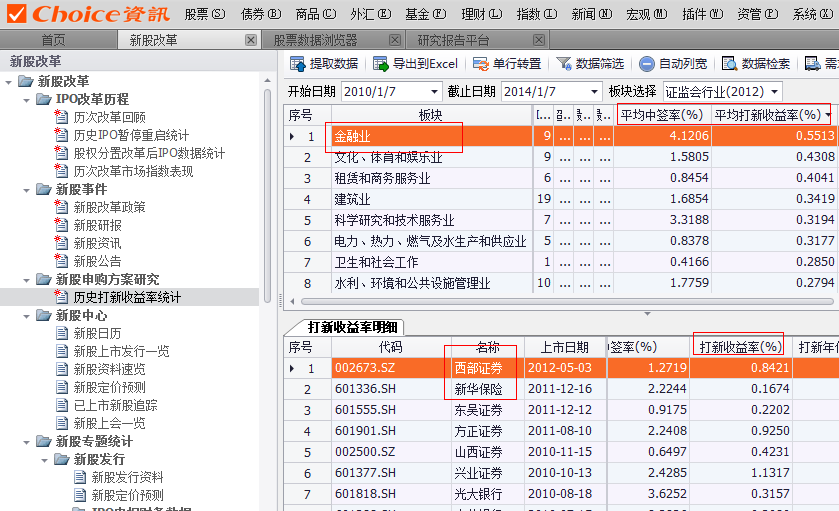Image resolution: width=839 pixels, height=511 pixels.
Task: Open the 宏观(M) menu
Action: [646, 14]
